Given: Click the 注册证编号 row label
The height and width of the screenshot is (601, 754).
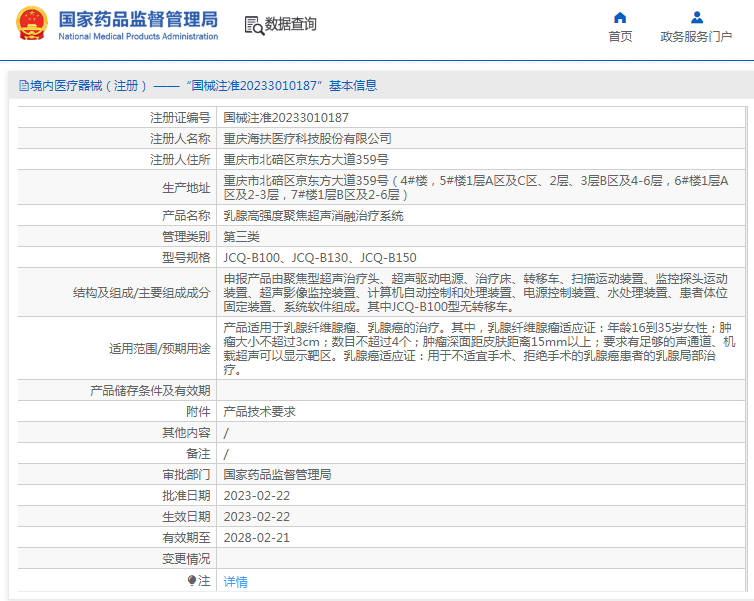Looking at the screenshot, I should pos(180,118).
